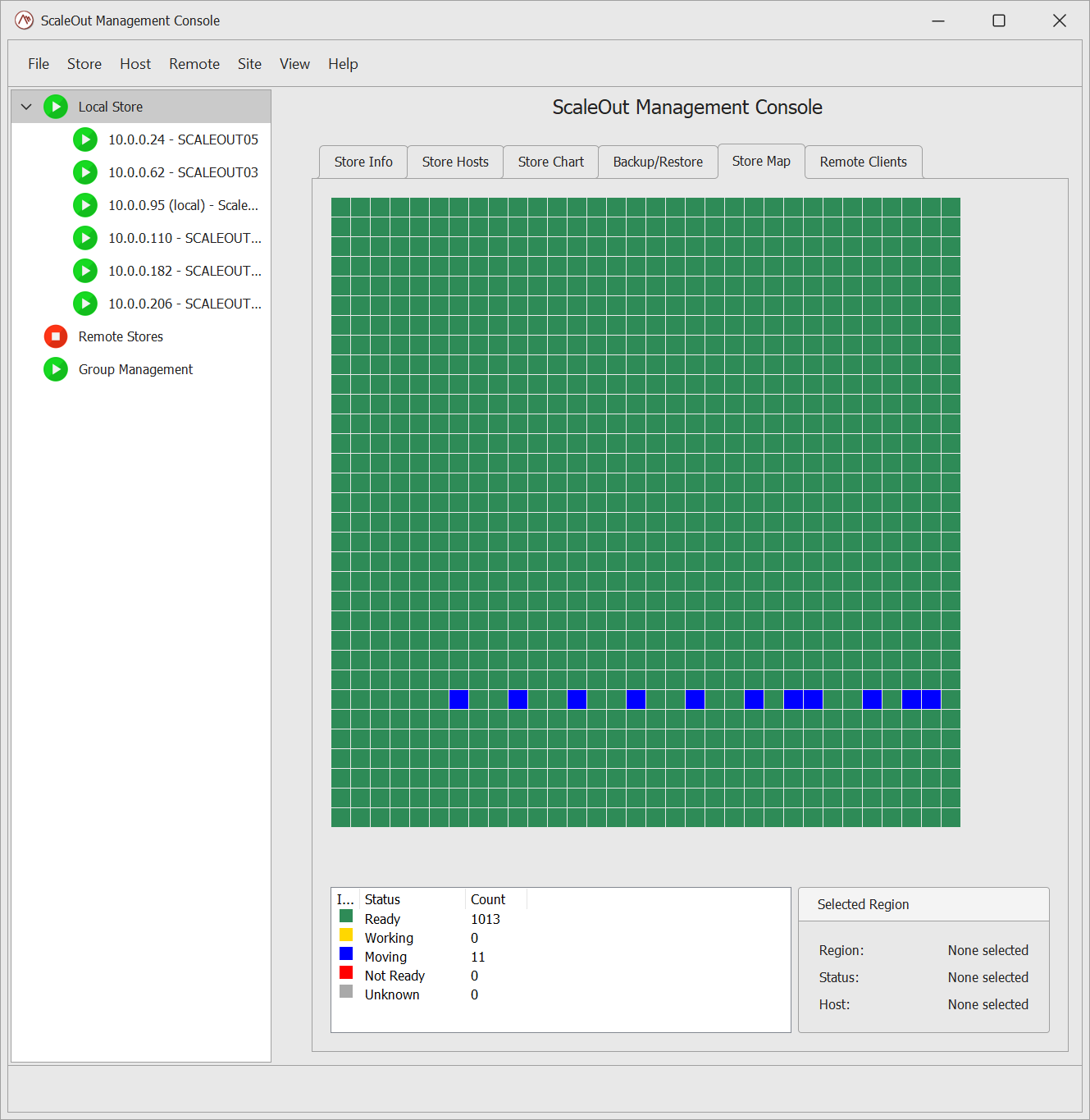Click the last blue moving region in map
Screen dimensions: 1090x1120
[x=932, y=699]
